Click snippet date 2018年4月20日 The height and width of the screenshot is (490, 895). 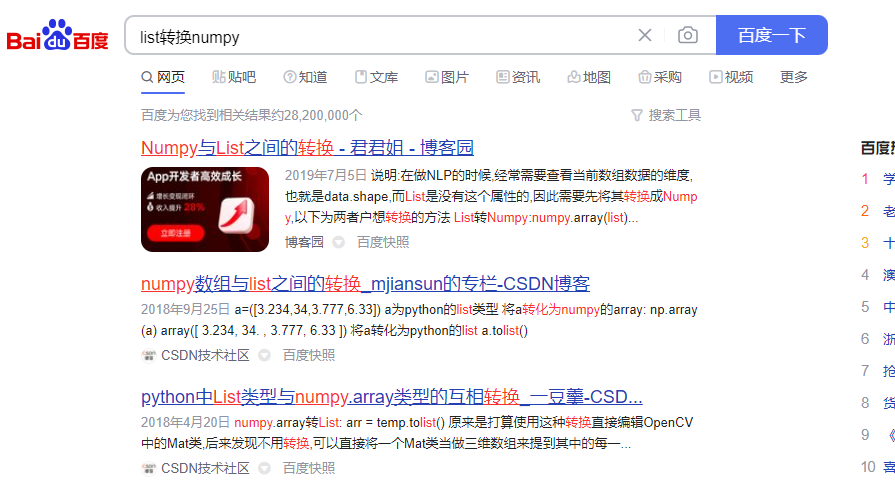click(x=186, y=423)
